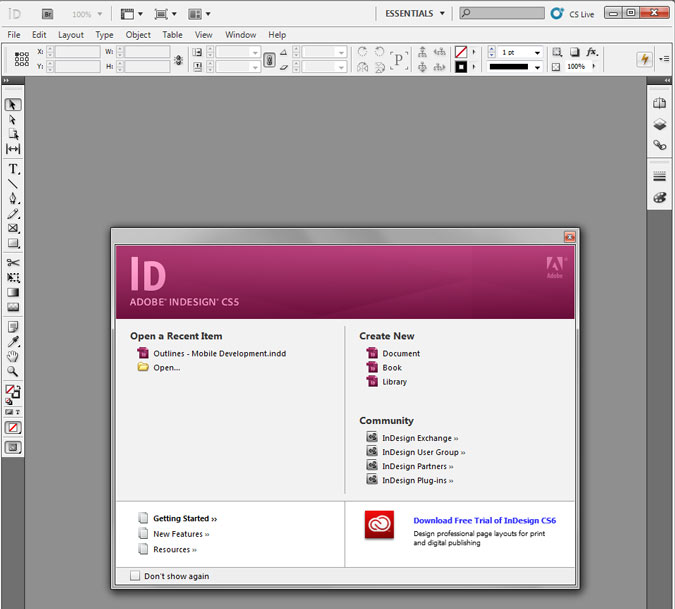Select the Type tool in toolbox
This screenshot has height=609, width=675.
click(x=13, y=168)
